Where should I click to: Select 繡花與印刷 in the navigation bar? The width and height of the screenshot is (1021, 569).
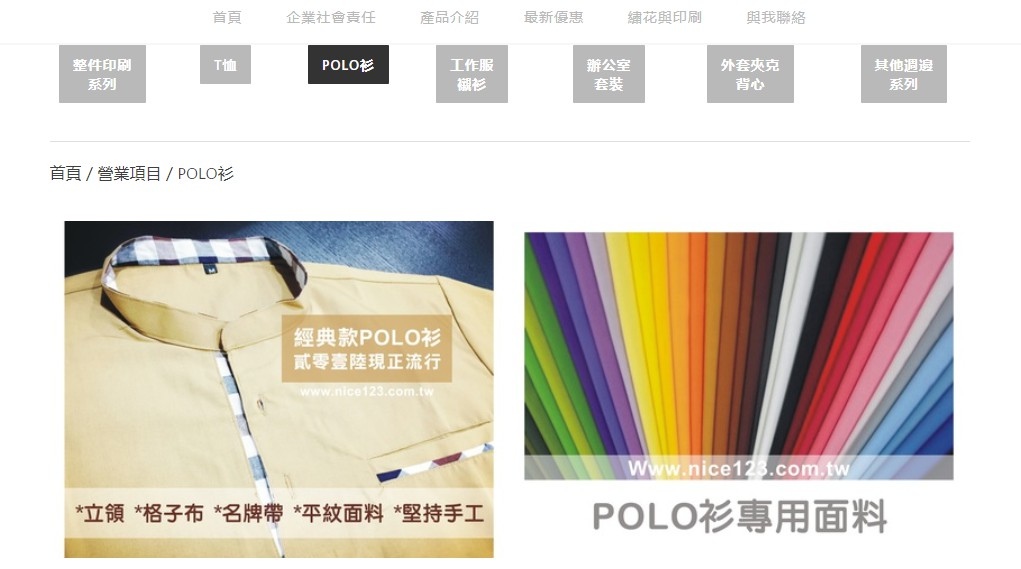point(664,18)
